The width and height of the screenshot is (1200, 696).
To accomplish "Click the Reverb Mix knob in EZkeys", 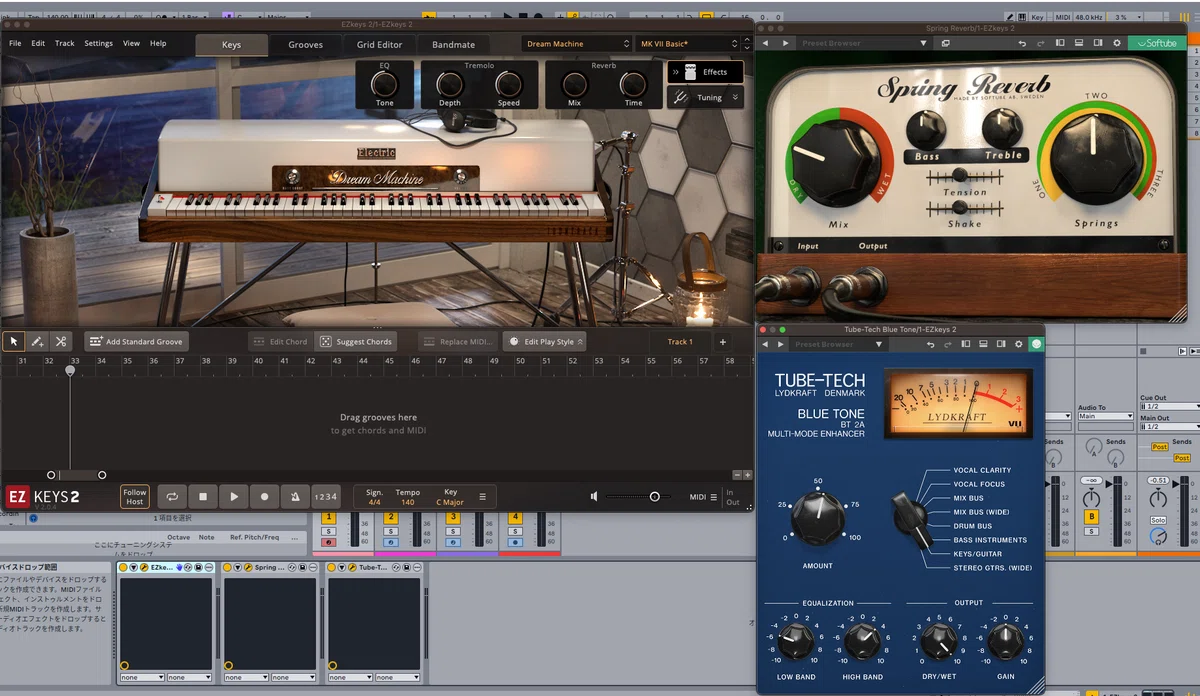I will click(x=574, y=83).
